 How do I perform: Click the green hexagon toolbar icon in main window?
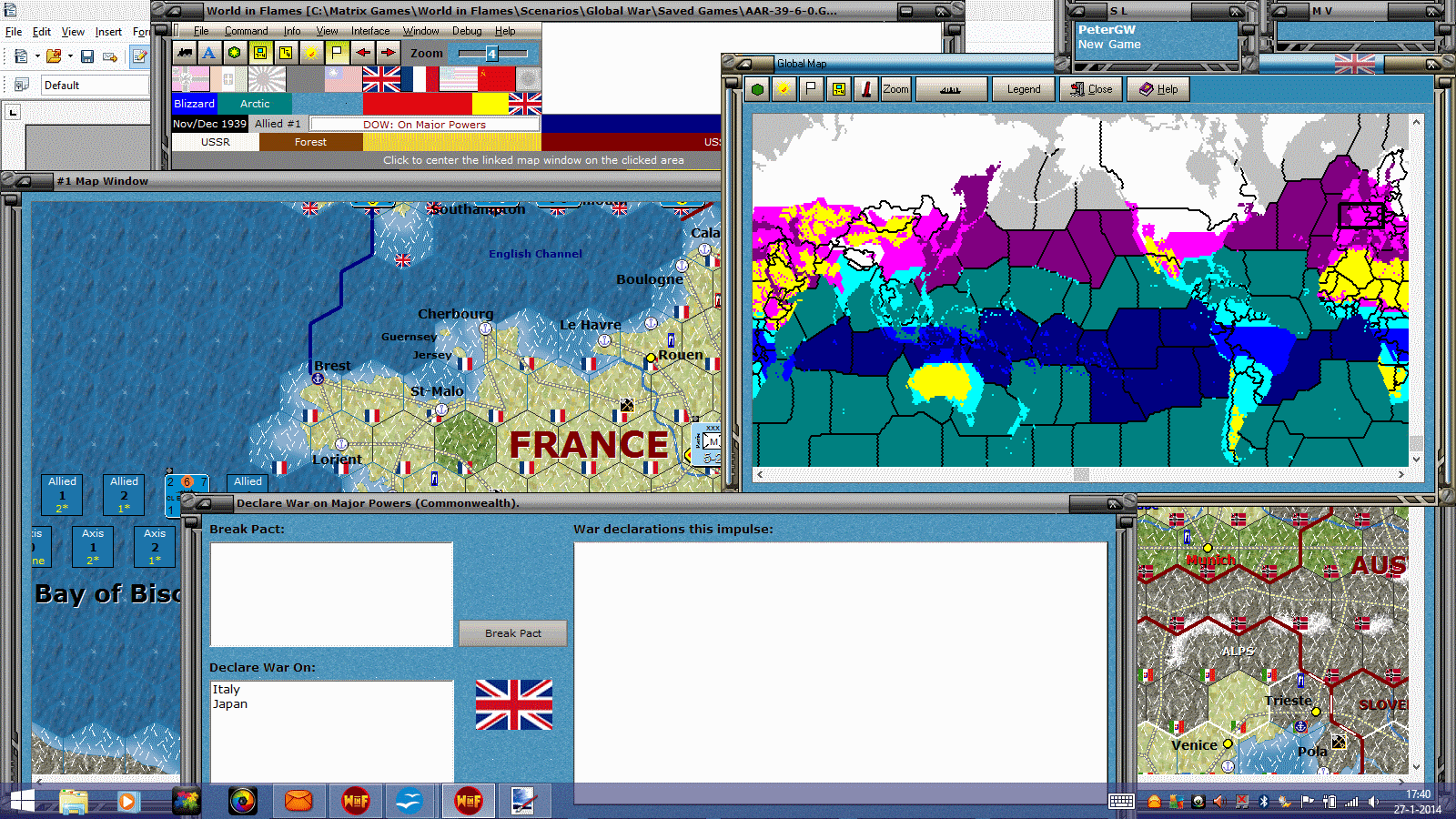(235, 53)
